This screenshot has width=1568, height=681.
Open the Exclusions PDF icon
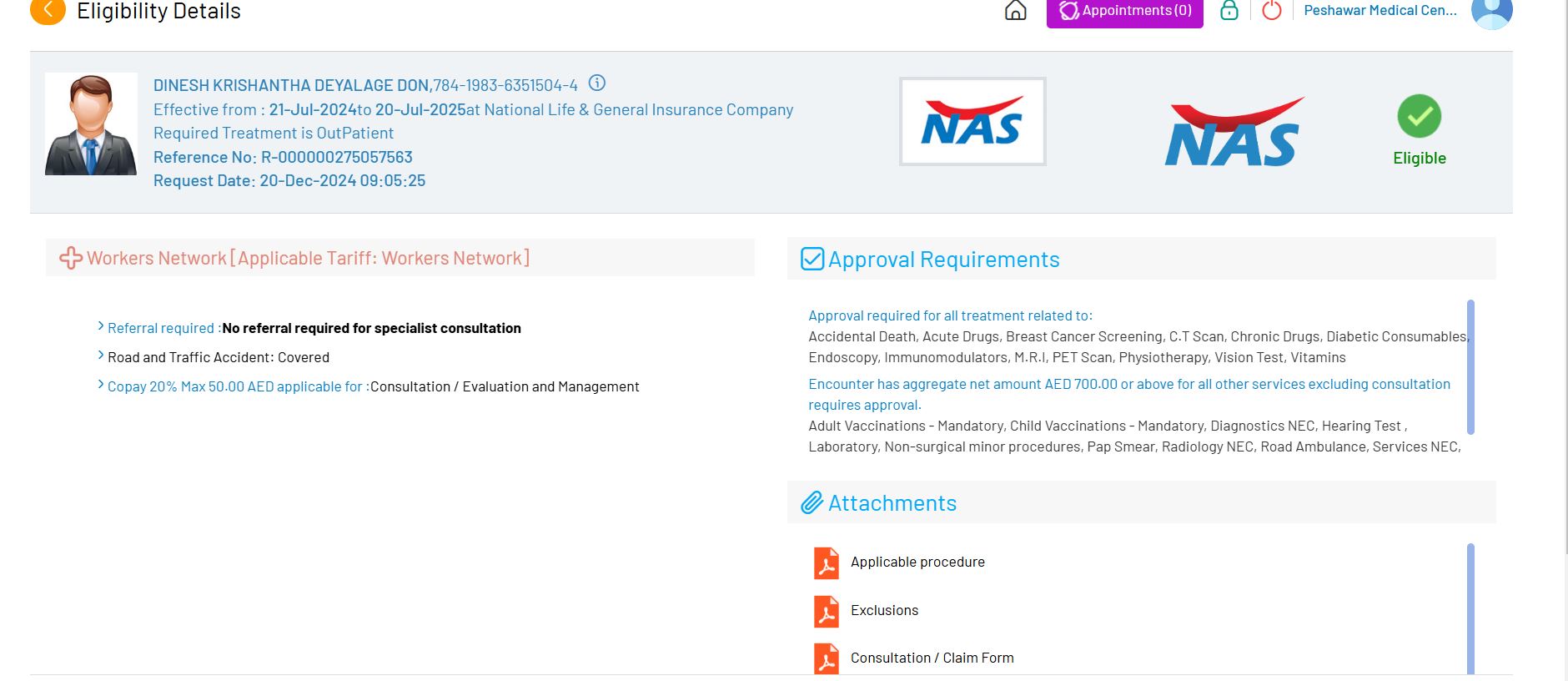tap(826, 611)
